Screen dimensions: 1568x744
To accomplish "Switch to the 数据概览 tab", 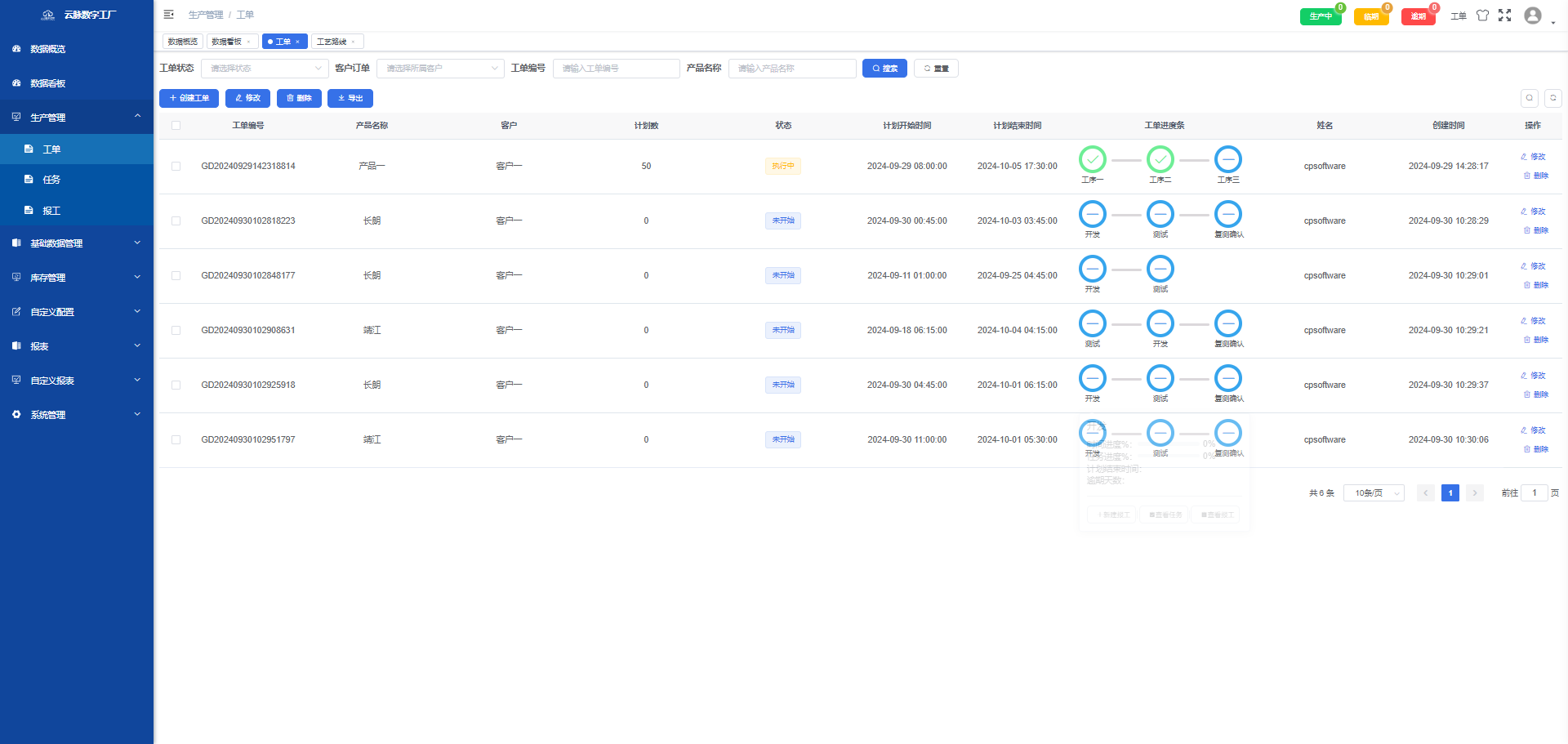I will pyautogui.click(x=183, y=42).
